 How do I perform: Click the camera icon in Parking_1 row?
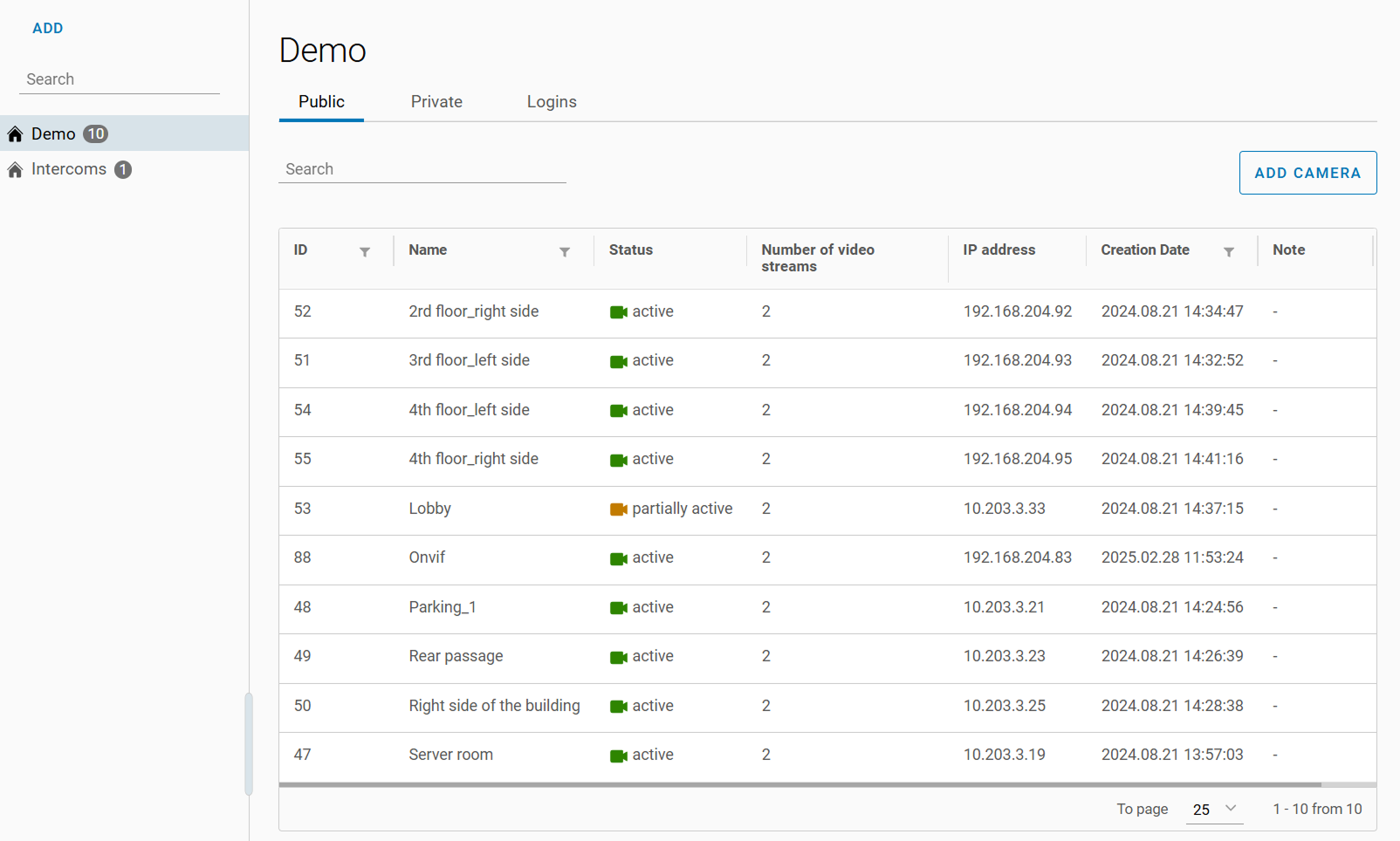coord(618,608)
